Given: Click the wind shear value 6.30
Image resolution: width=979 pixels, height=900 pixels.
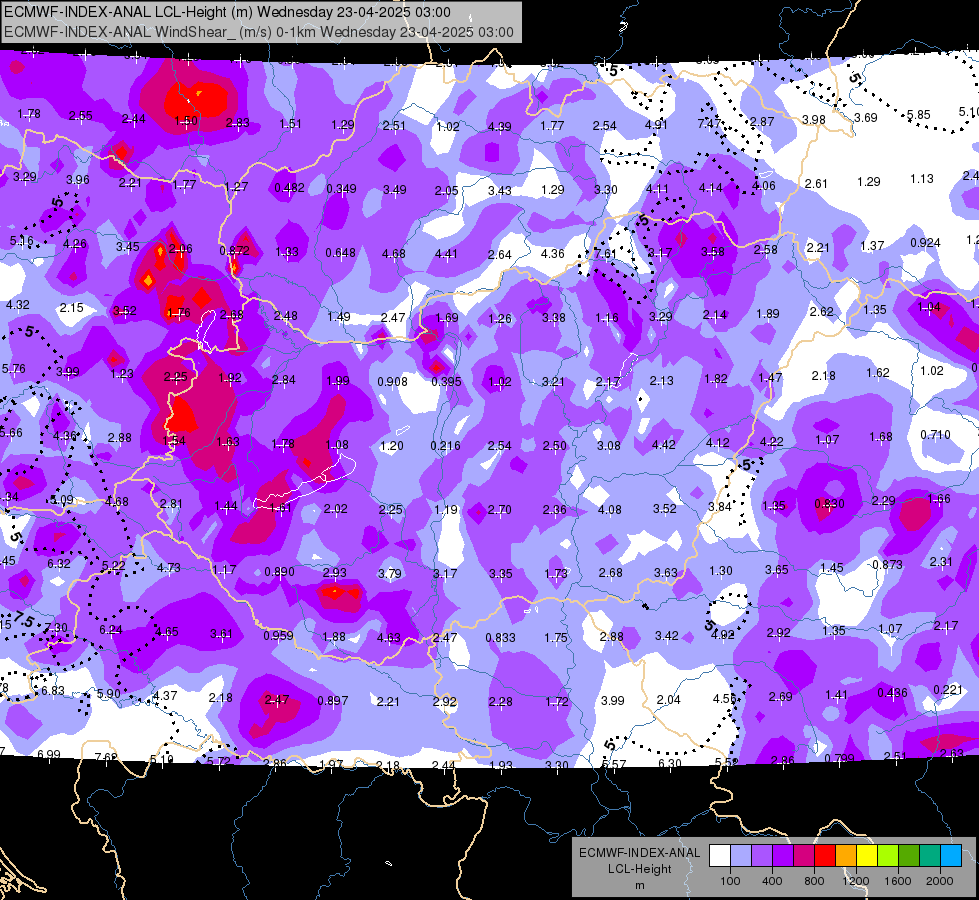Looking at the screenshot, I should (x=670, y=763).
